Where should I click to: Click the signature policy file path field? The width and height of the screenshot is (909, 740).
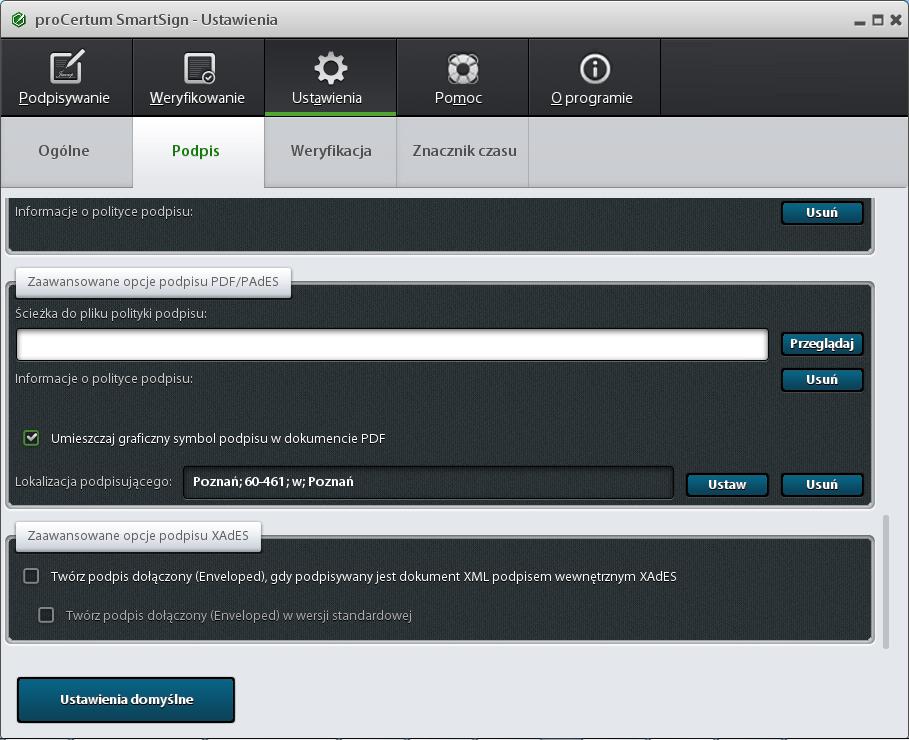coord(392,344)
